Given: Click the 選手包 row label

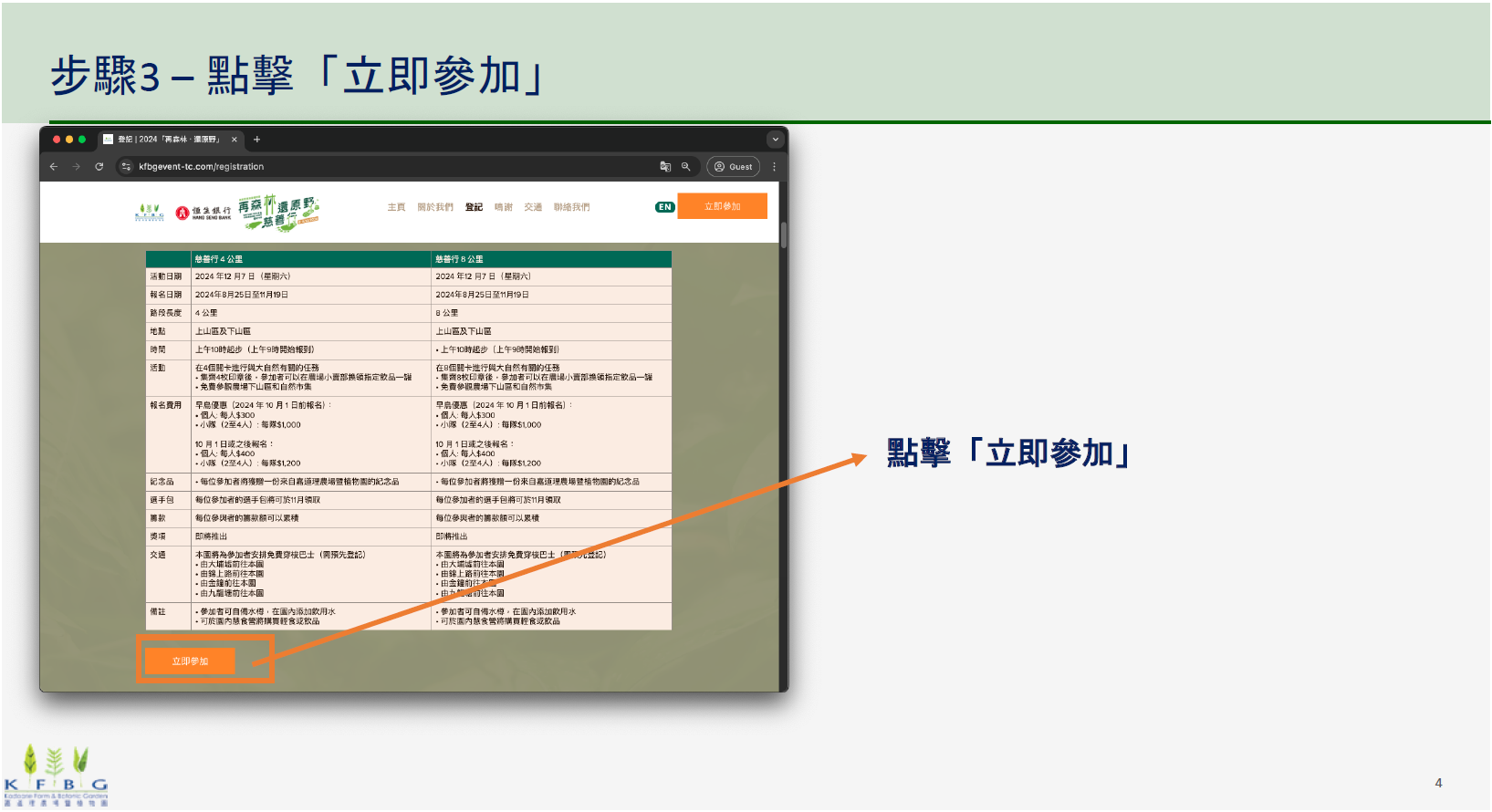Looking at the screenshot, I should coord(162,500).
